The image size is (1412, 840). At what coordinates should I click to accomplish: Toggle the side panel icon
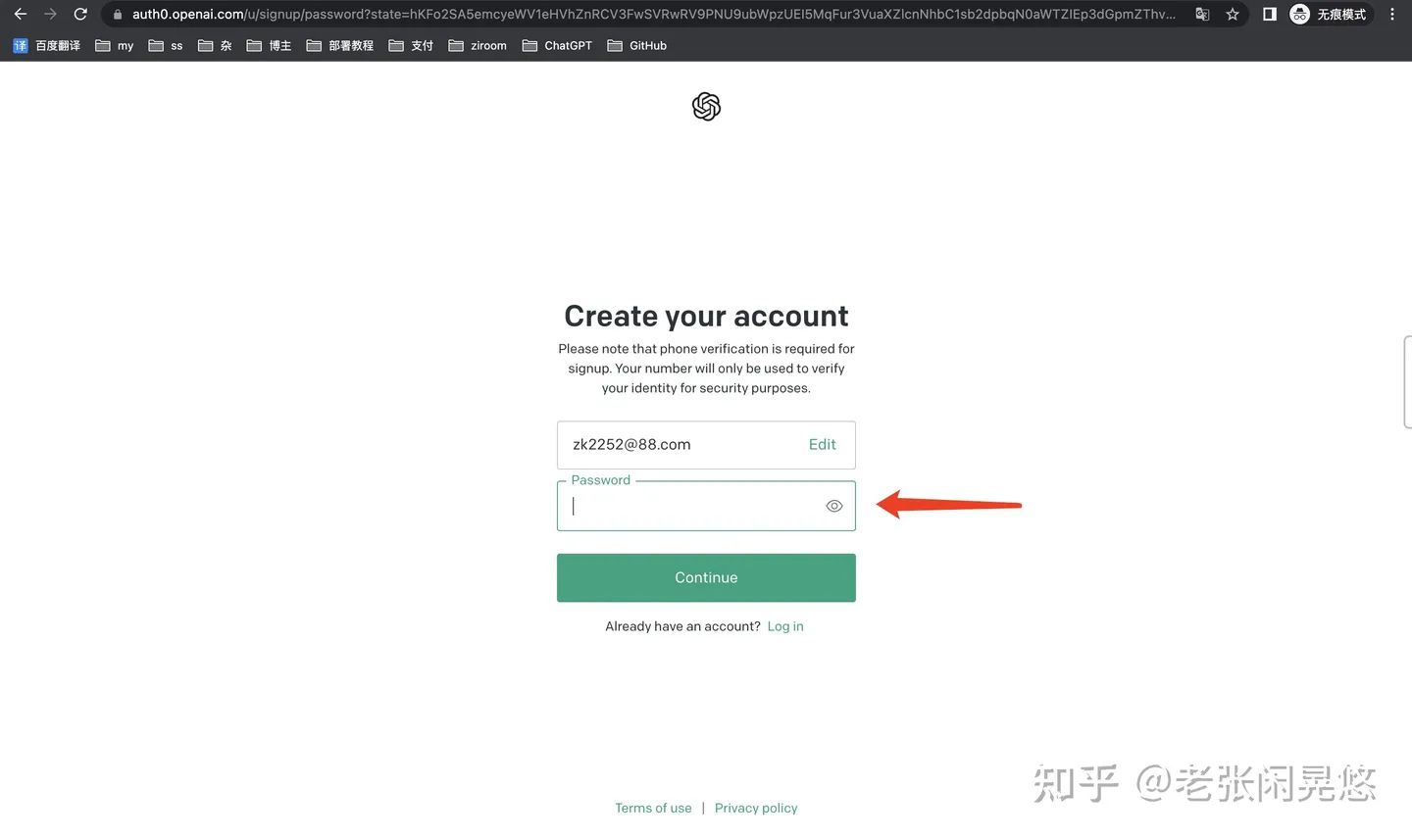(x=1269, y=14)
